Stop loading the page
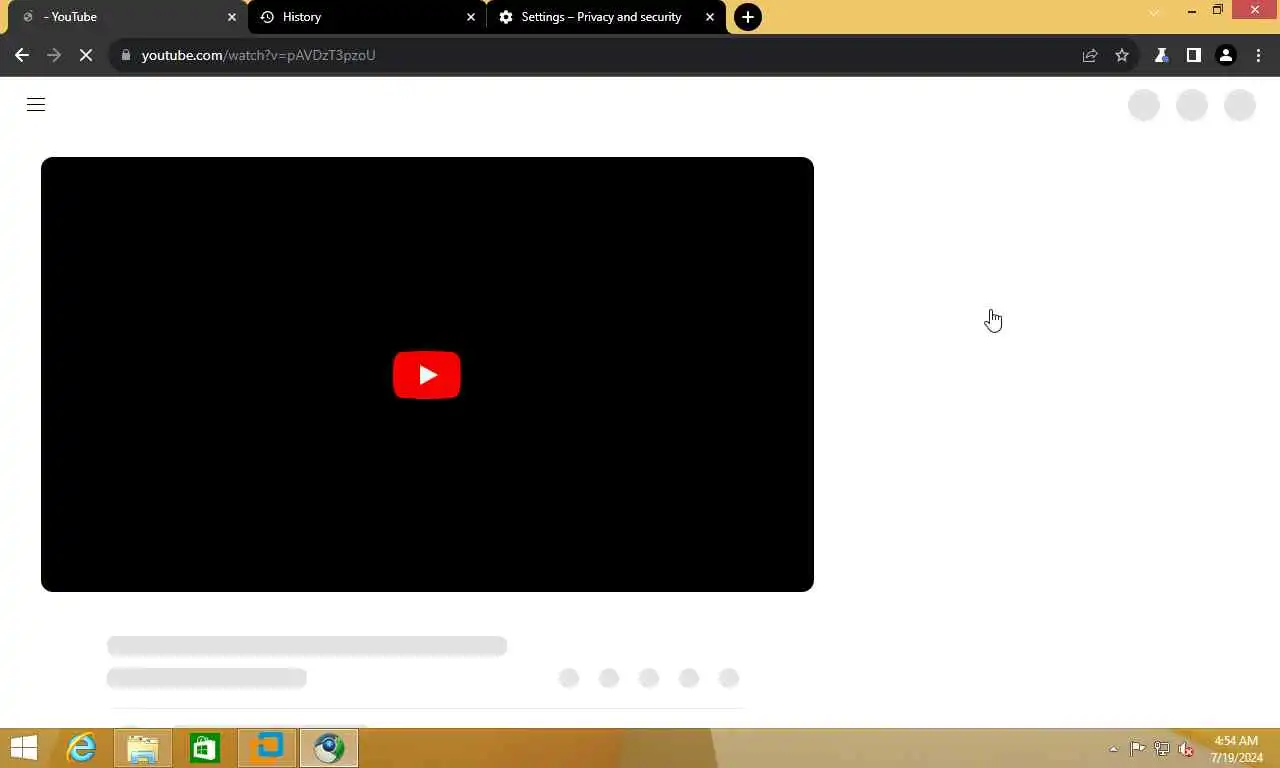This screenshot has height=768, width=1280. pos(86,55)
